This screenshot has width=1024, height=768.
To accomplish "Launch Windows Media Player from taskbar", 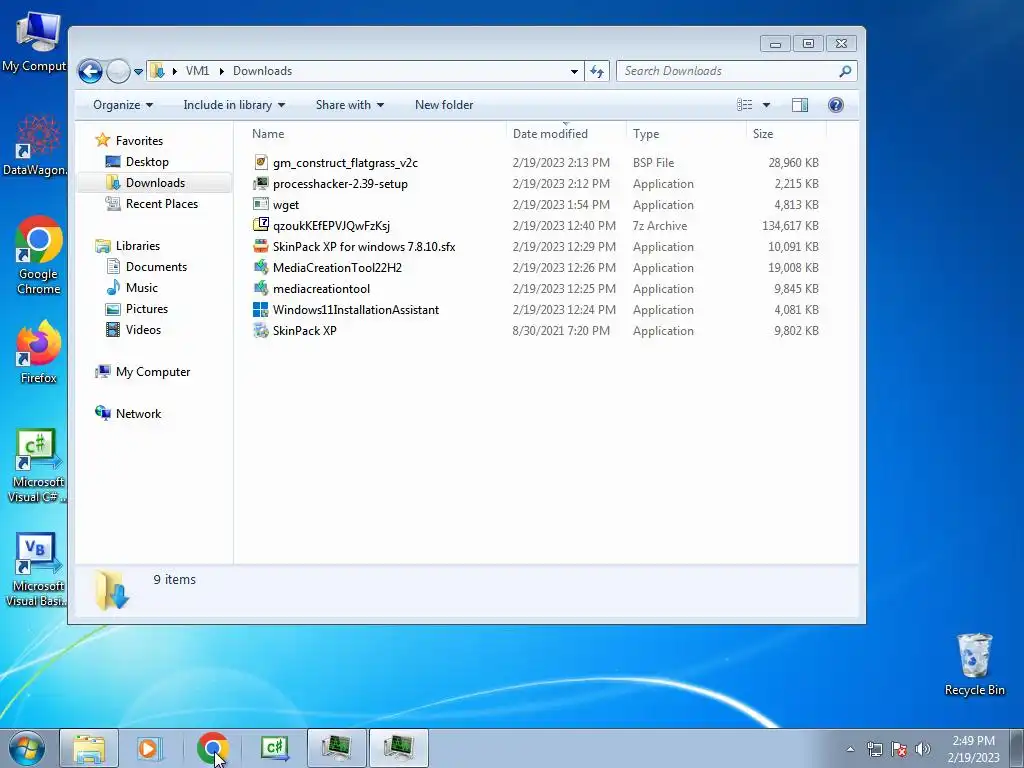I will click(150, 748).
